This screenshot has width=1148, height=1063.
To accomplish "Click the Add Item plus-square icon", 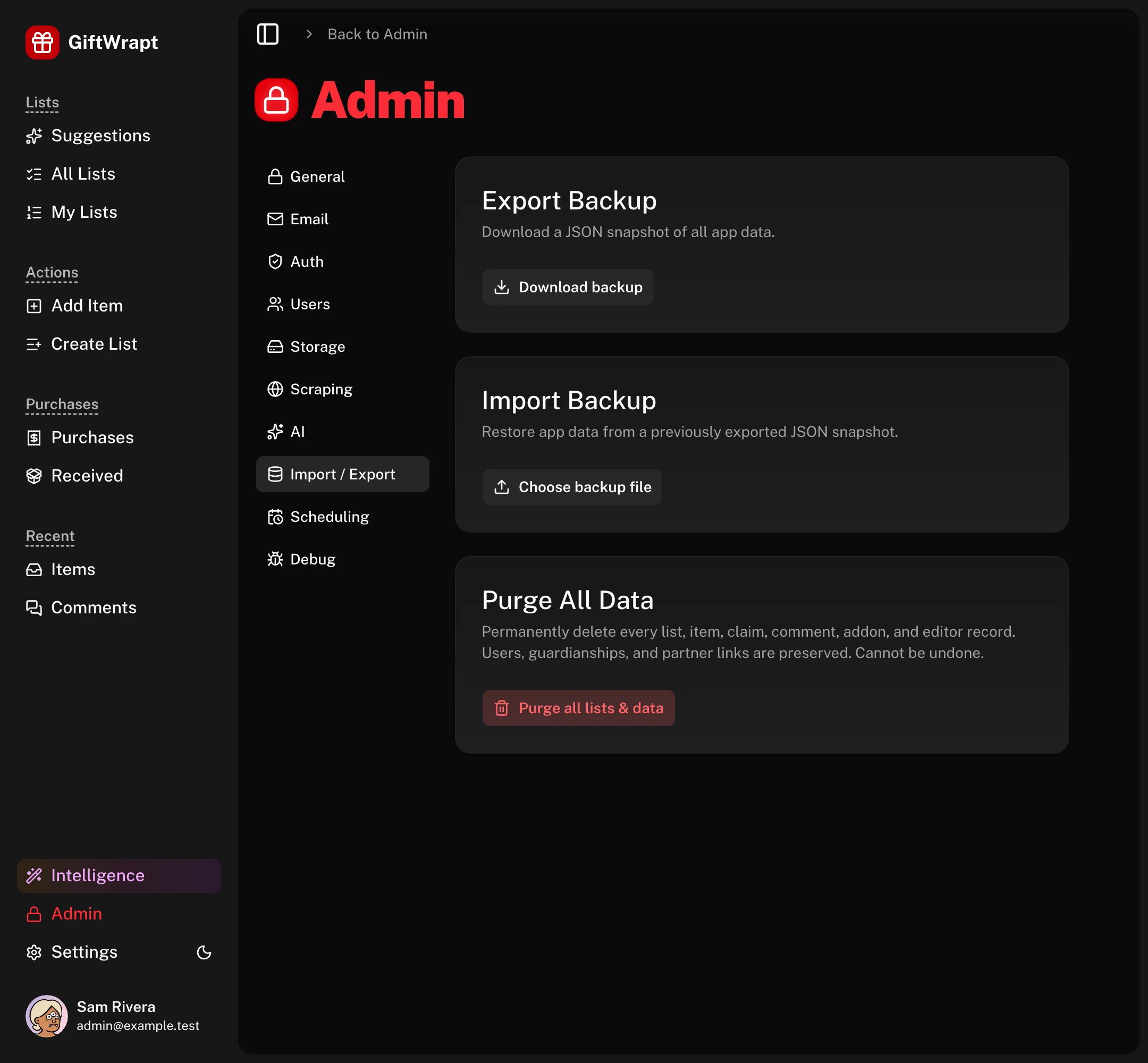I will (34, 306).
